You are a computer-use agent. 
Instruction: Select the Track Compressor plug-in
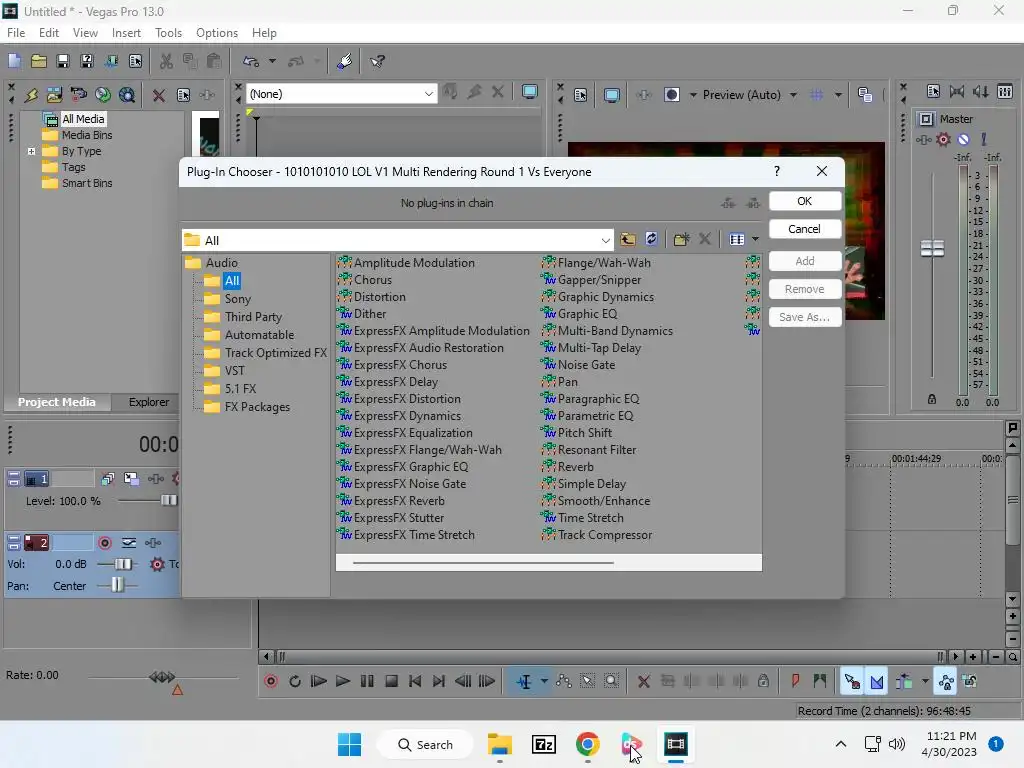(x=605, y=535)
